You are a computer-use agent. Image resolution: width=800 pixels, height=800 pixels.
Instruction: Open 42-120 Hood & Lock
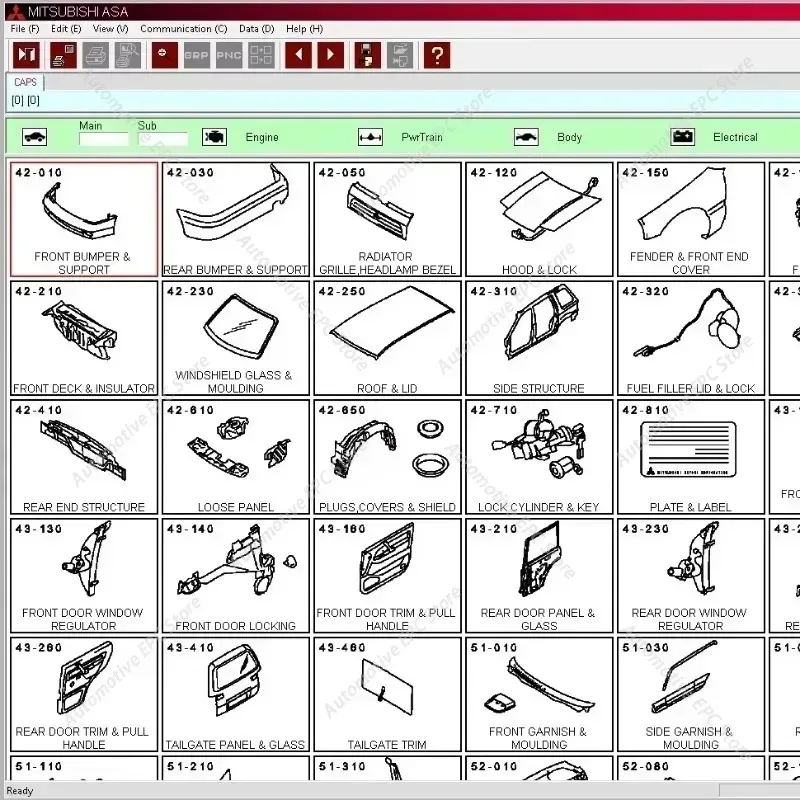pyautogui.click(x=539, y=219)
